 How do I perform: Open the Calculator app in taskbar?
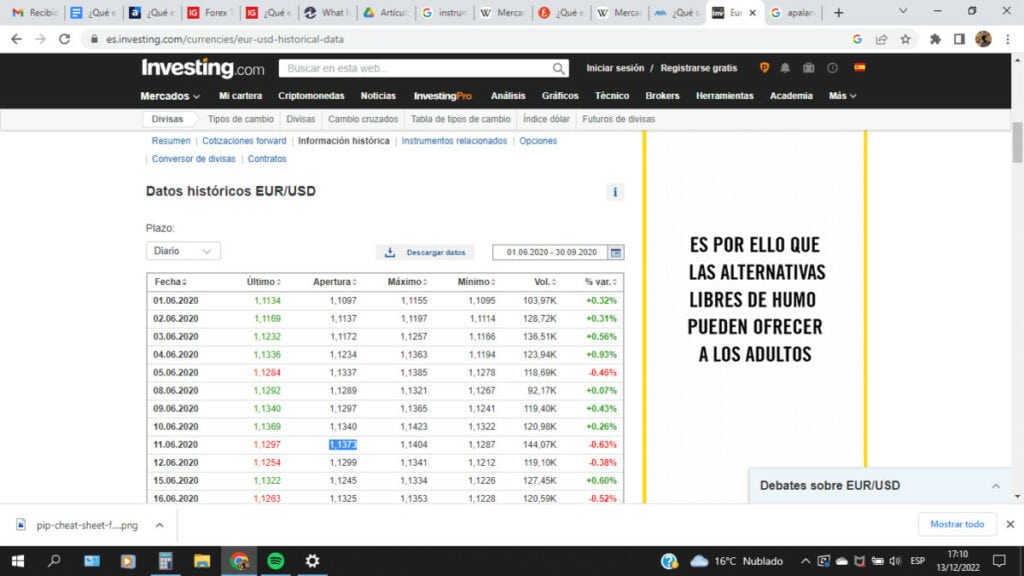165,561
